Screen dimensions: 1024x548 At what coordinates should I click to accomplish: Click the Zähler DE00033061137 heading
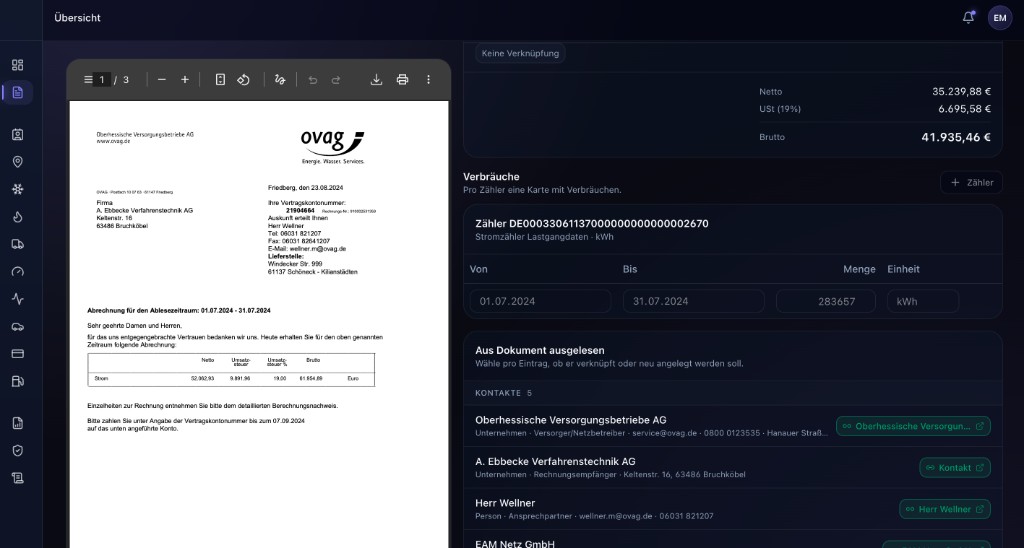[x=592, y=223]
